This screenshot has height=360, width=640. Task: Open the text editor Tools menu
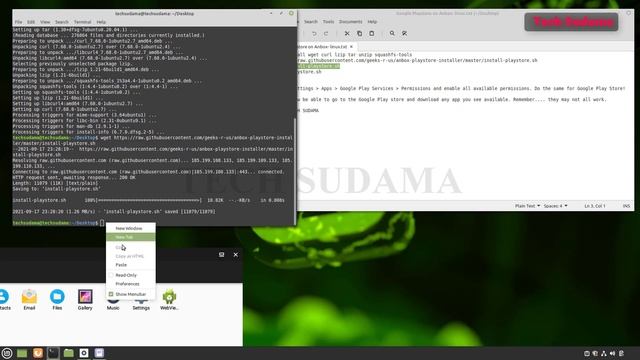[328, 22]
